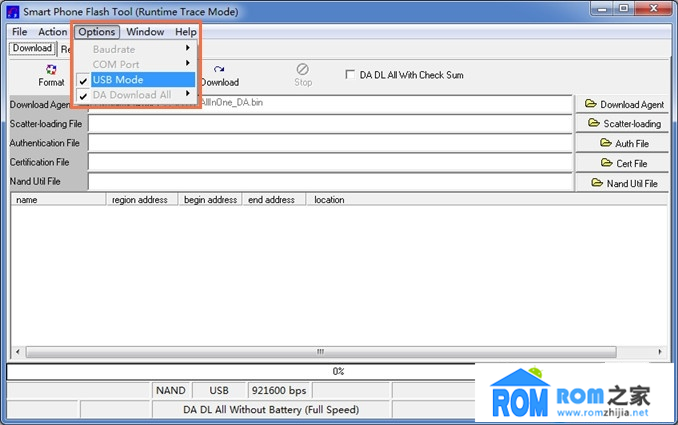Expand the DA Download All submenu arrow
This screenshot has width=678, height=425.
point(188,93)
